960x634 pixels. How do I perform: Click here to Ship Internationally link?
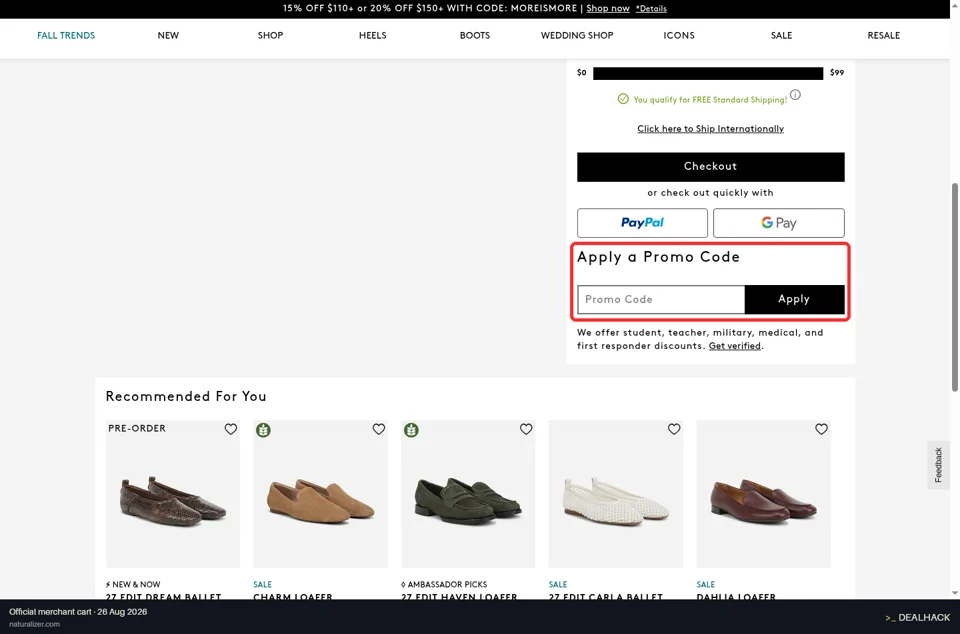(711, 129)
